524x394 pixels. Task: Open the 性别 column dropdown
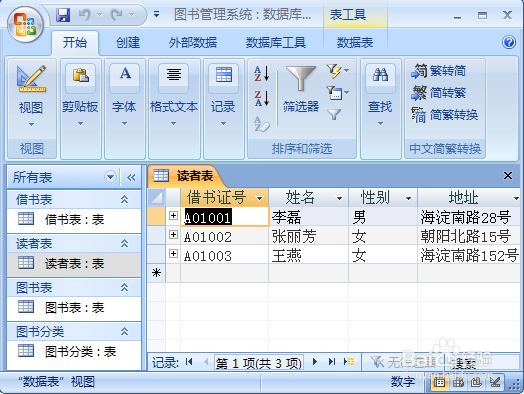click(x=408, y=198)
